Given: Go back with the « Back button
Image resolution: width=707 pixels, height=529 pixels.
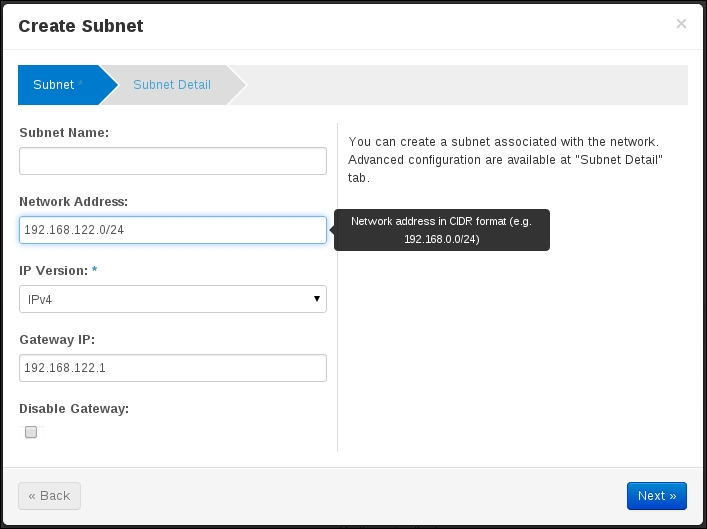Looking at the screenshot, I should coord(50,496).
